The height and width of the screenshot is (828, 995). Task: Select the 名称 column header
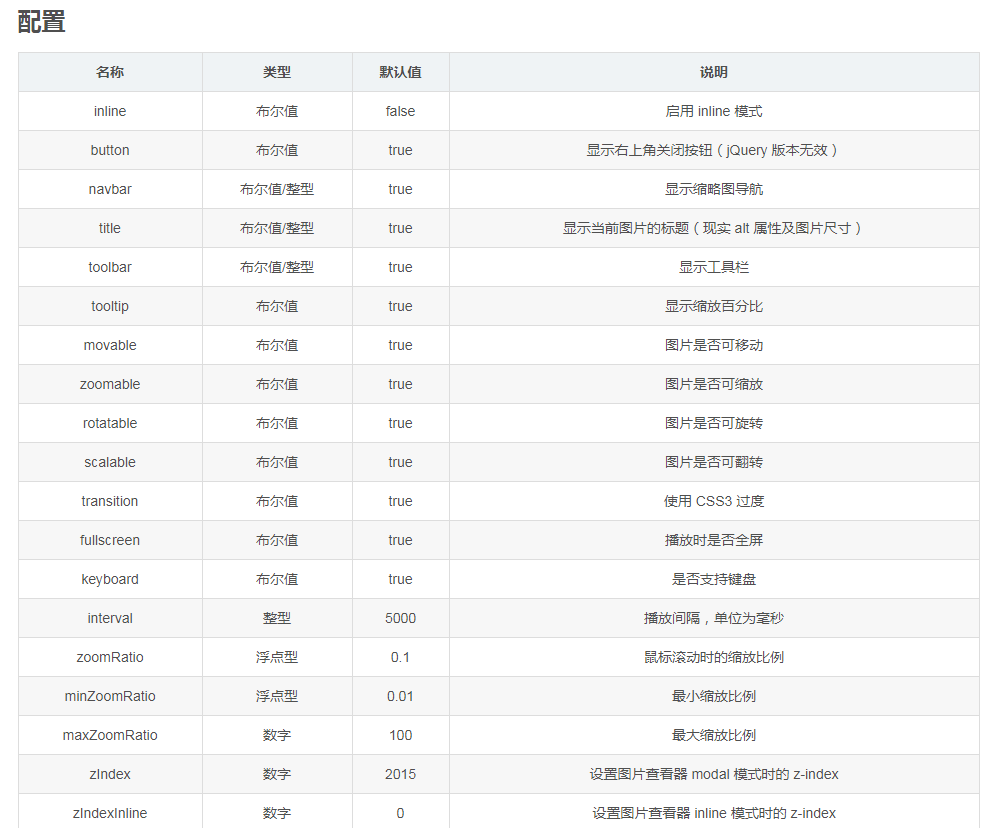pos(110,72)
